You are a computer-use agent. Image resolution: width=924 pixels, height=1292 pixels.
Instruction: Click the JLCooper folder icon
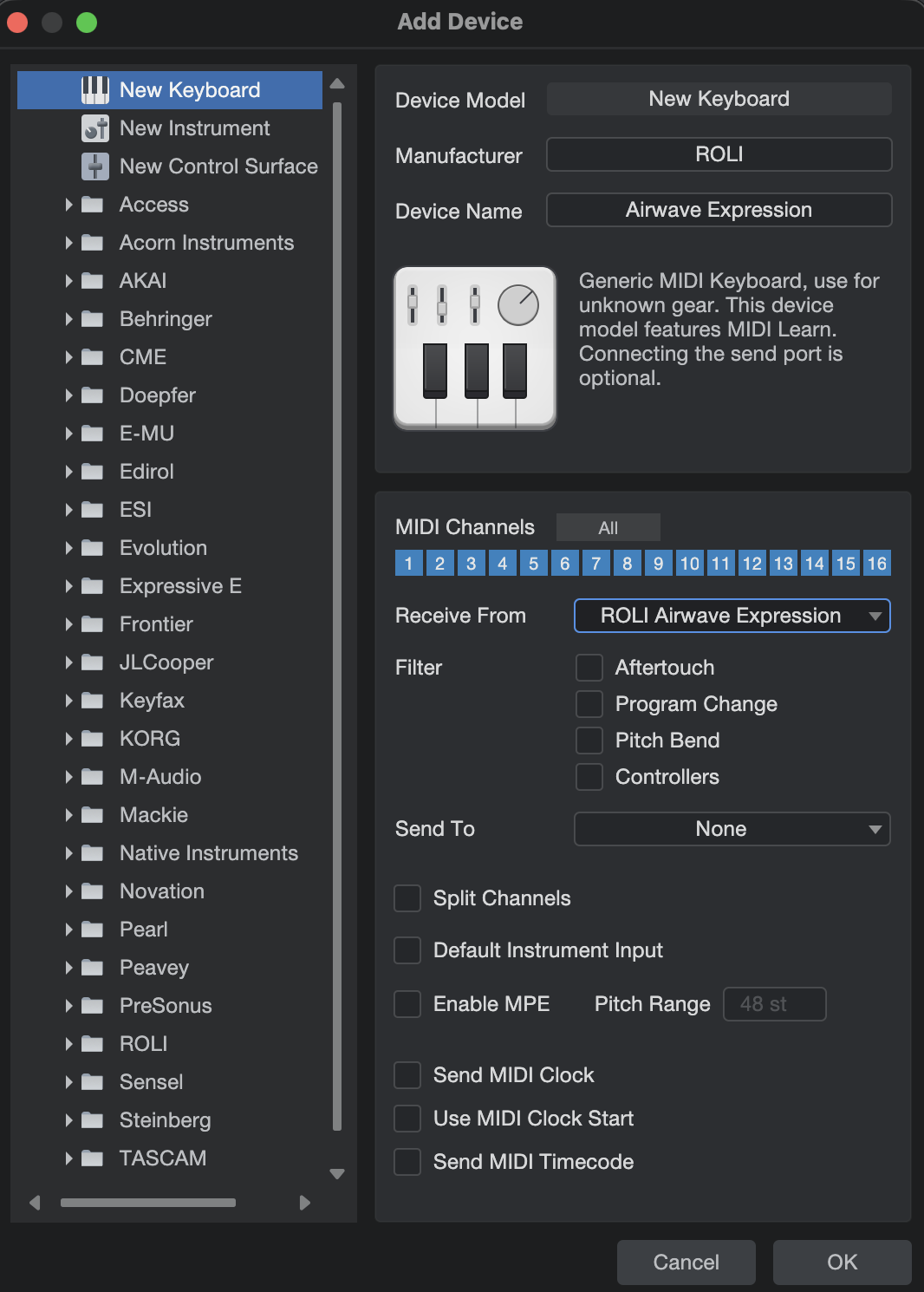[x=92, y=662]
